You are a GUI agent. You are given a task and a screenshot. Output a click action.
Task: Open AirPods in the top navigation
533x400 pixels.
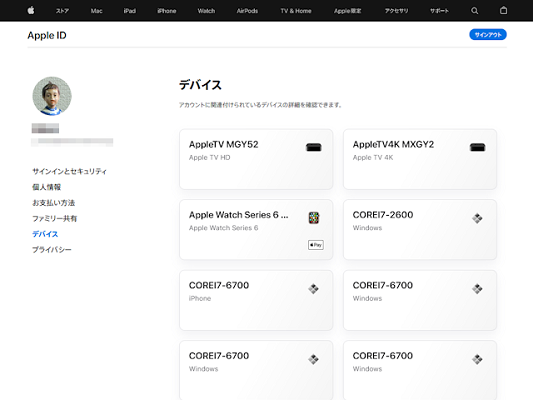coord(247,11)
